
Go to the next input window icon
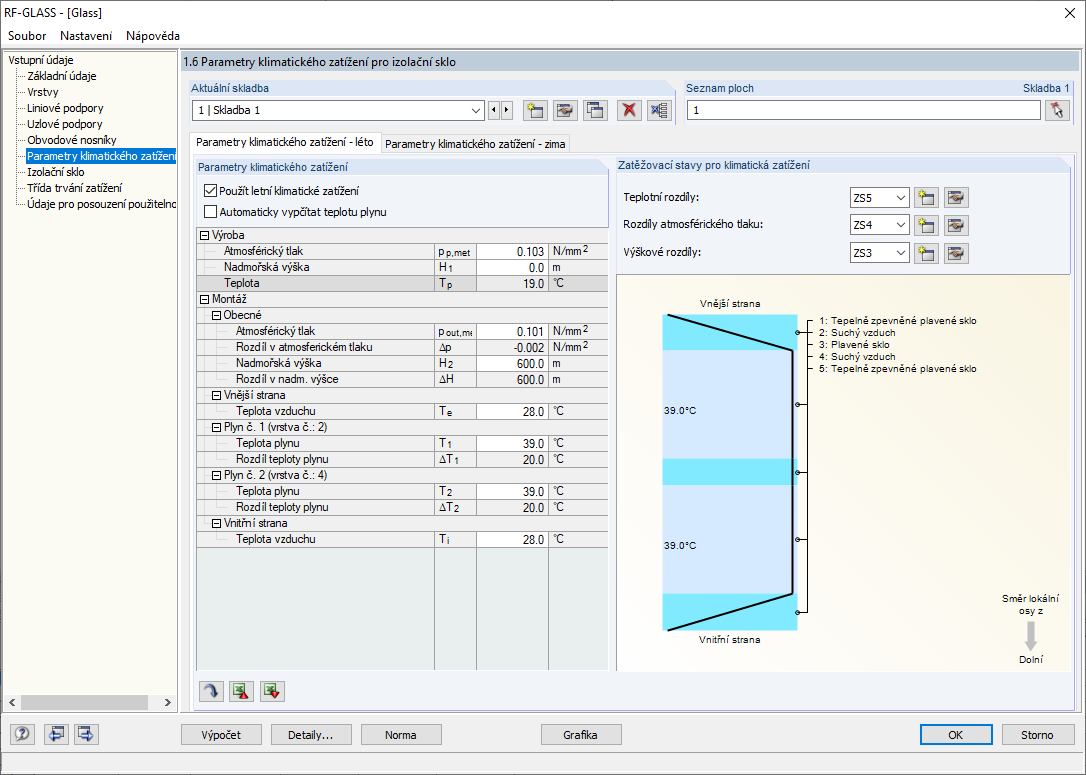point(87,734)
